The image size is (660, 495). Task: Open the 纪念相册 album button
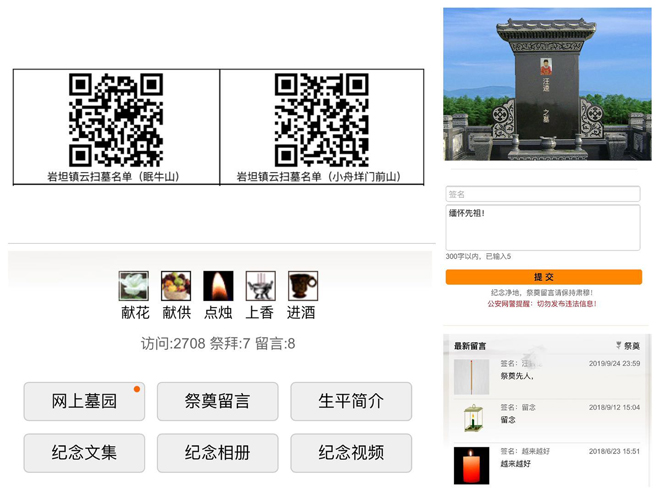[218, 453]
